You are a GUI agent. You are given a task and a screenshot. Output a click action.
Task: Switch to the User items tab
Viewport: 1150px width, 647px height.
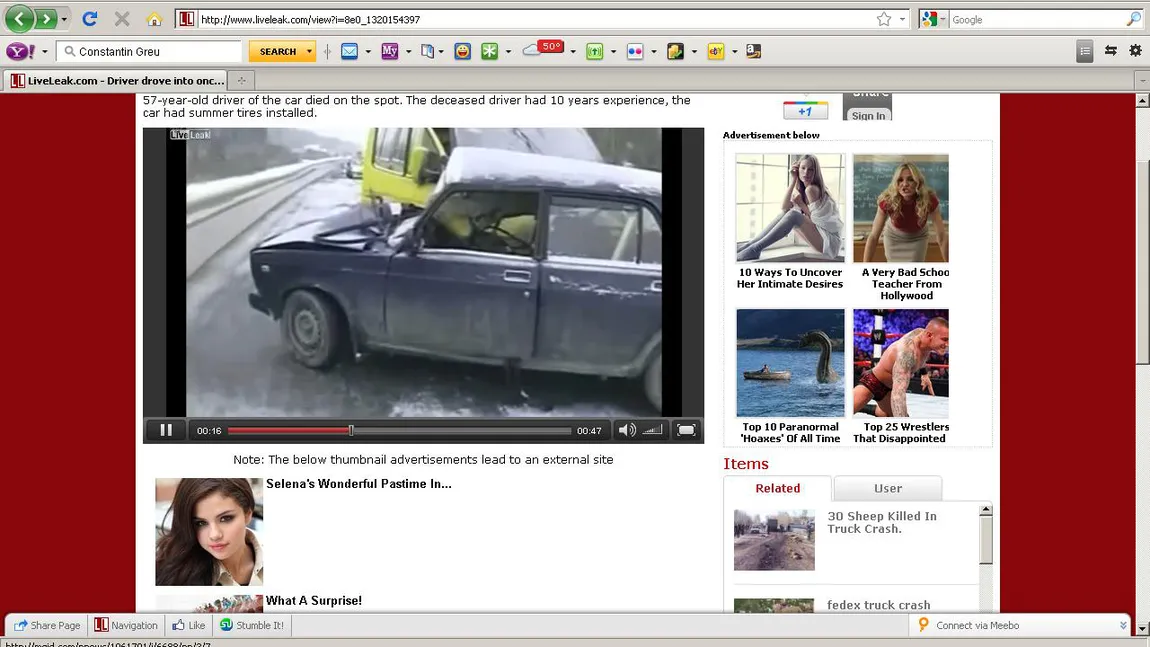tap(887, 489)
